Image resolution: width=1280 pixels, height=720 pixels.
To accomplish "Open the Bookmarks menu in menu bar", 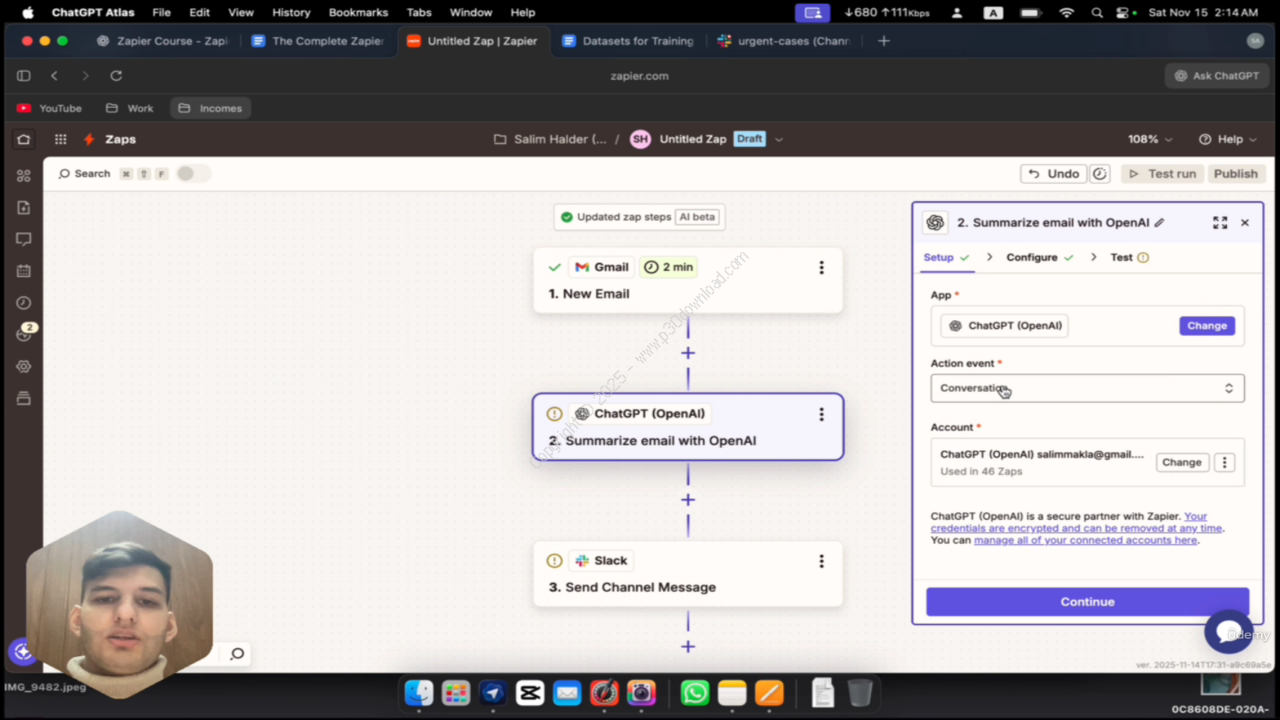I will coord(358,12).
